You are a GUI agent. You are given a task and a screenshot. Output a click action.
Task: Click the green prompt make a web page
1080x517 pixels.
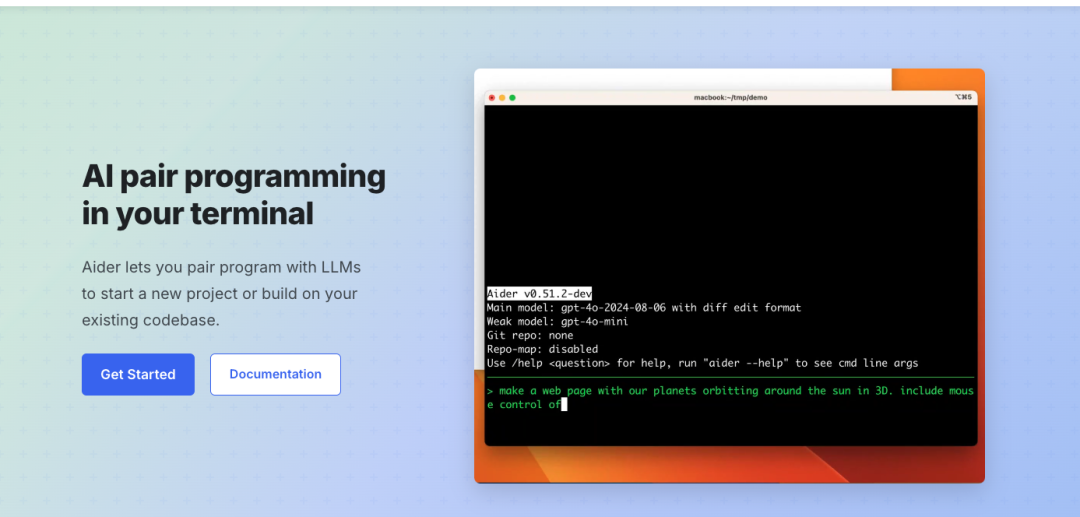tap(730, 398)
